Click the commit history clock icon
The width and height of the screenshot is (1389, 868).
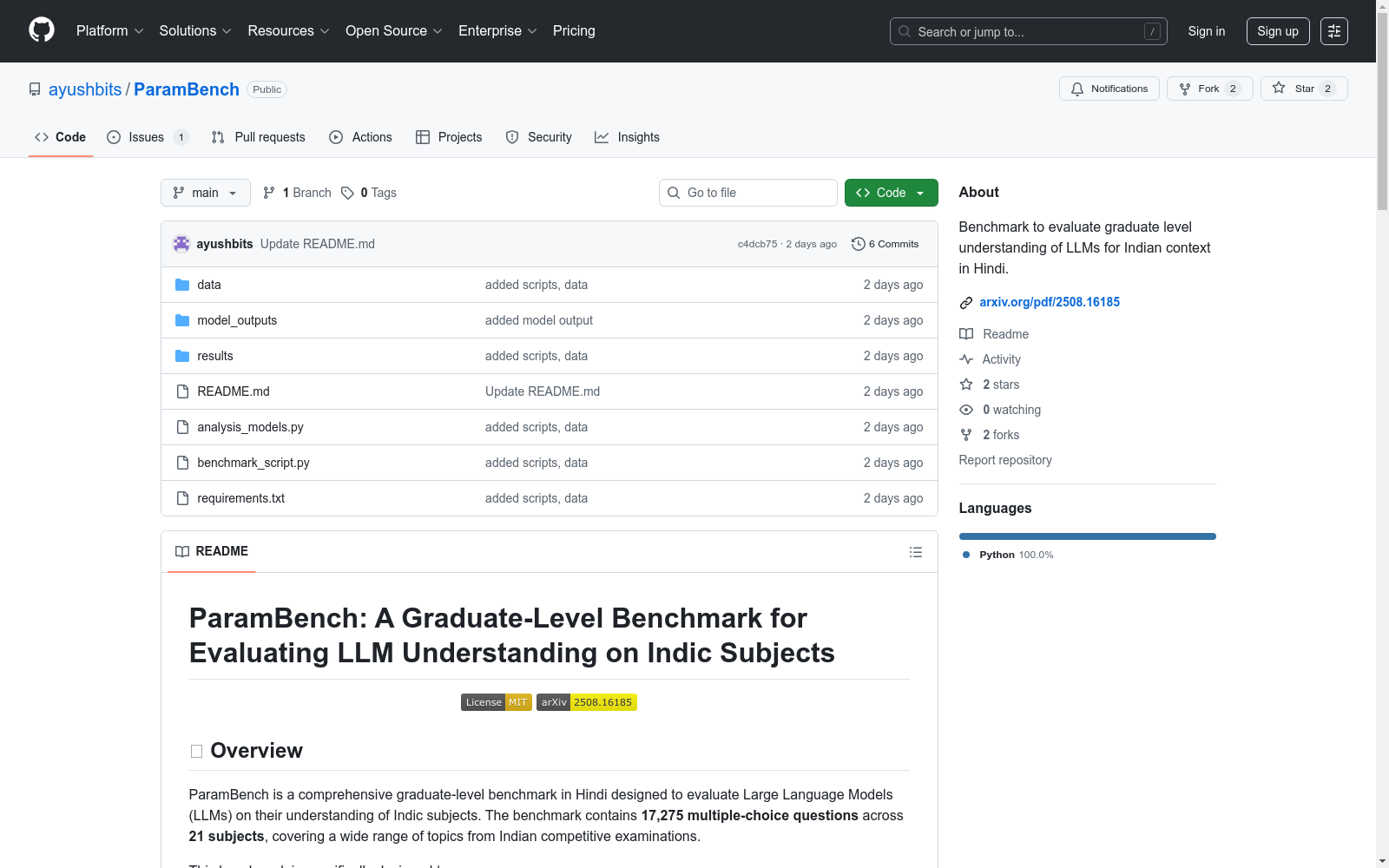859,244
